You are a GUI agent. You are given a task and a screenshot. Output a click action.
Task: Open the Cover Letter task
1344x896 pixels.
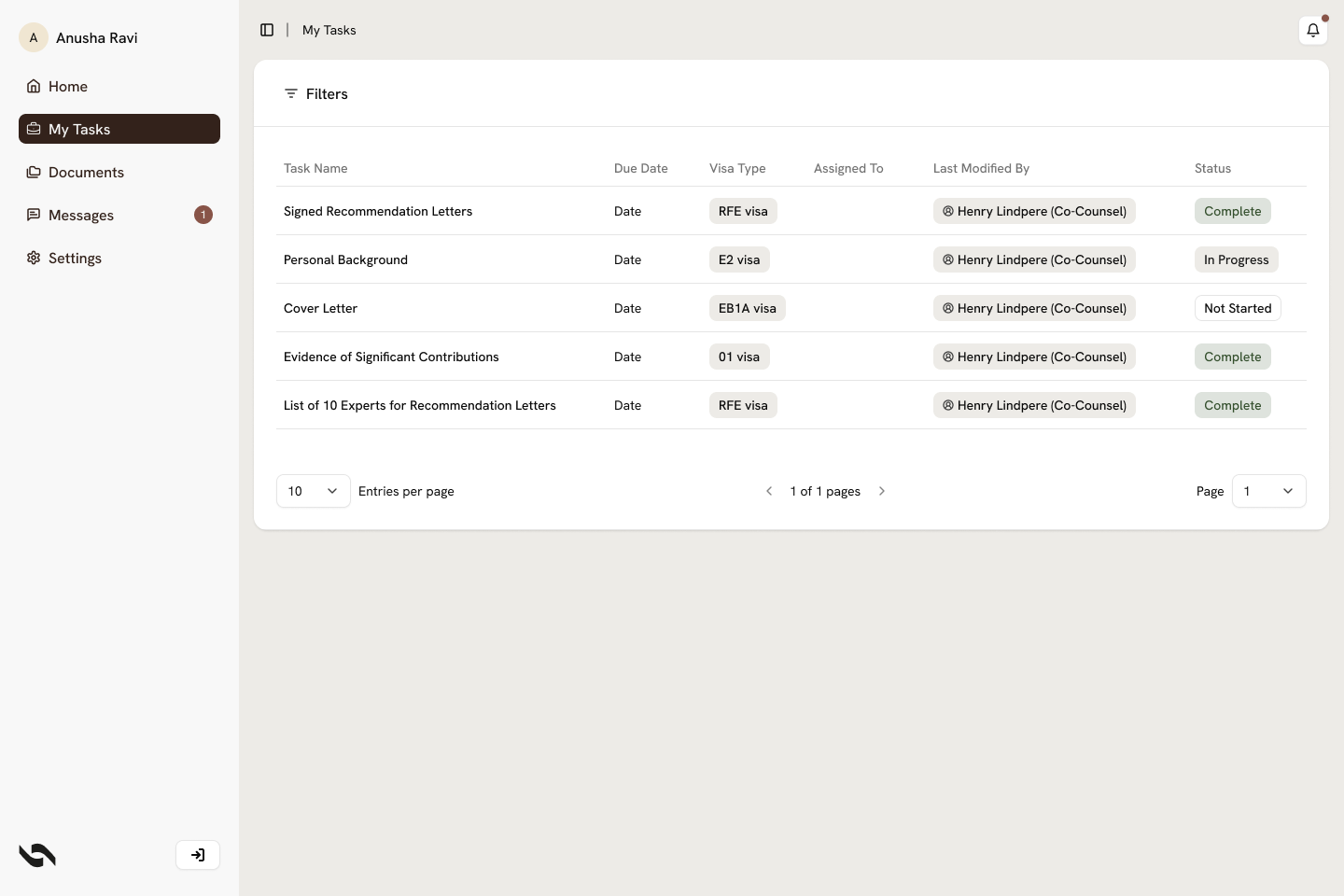[x=320, y=308]
